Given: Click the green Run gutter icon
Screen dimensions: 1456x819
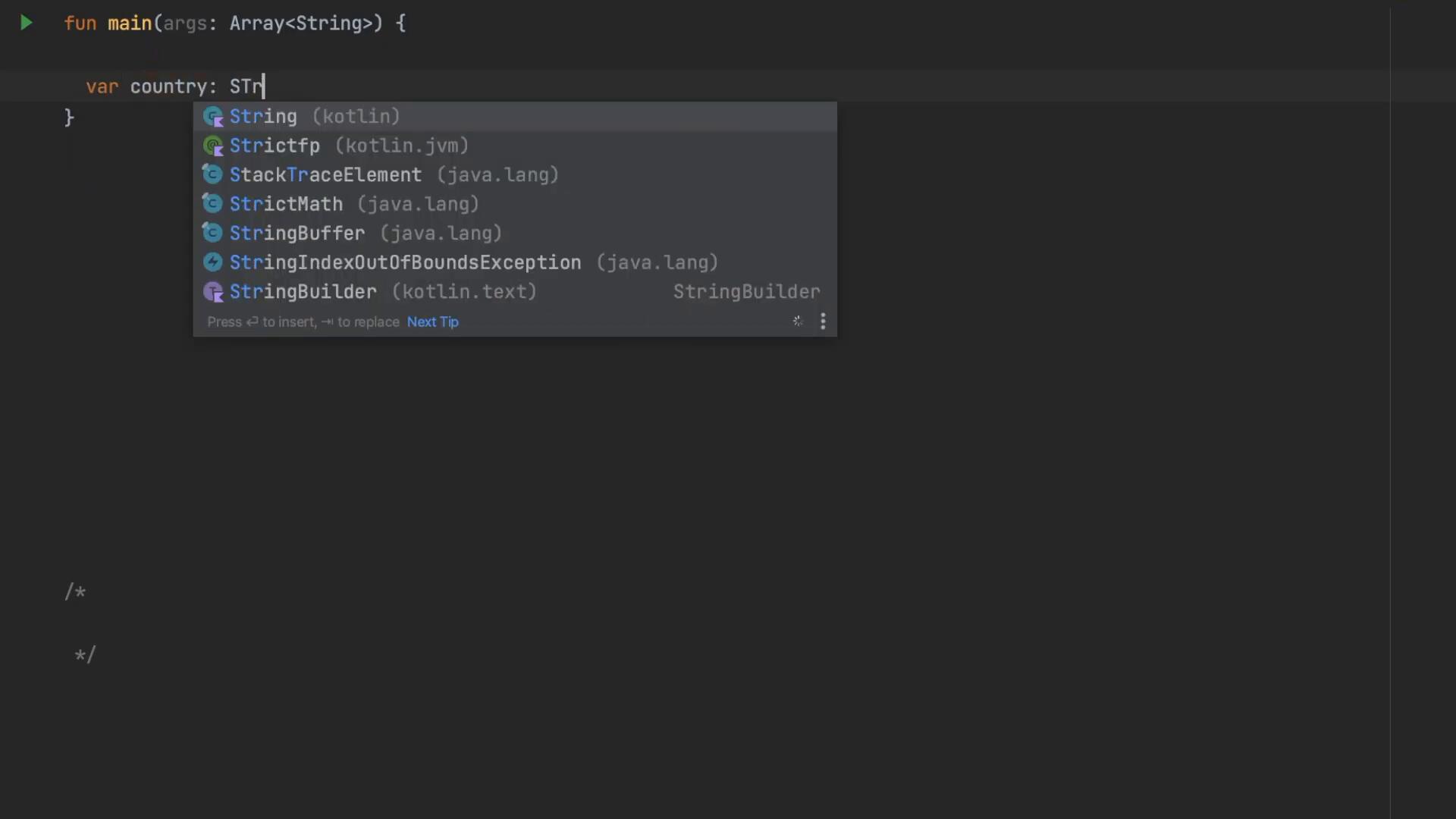Looking at the screenshot, I should [x=27, y=23].
